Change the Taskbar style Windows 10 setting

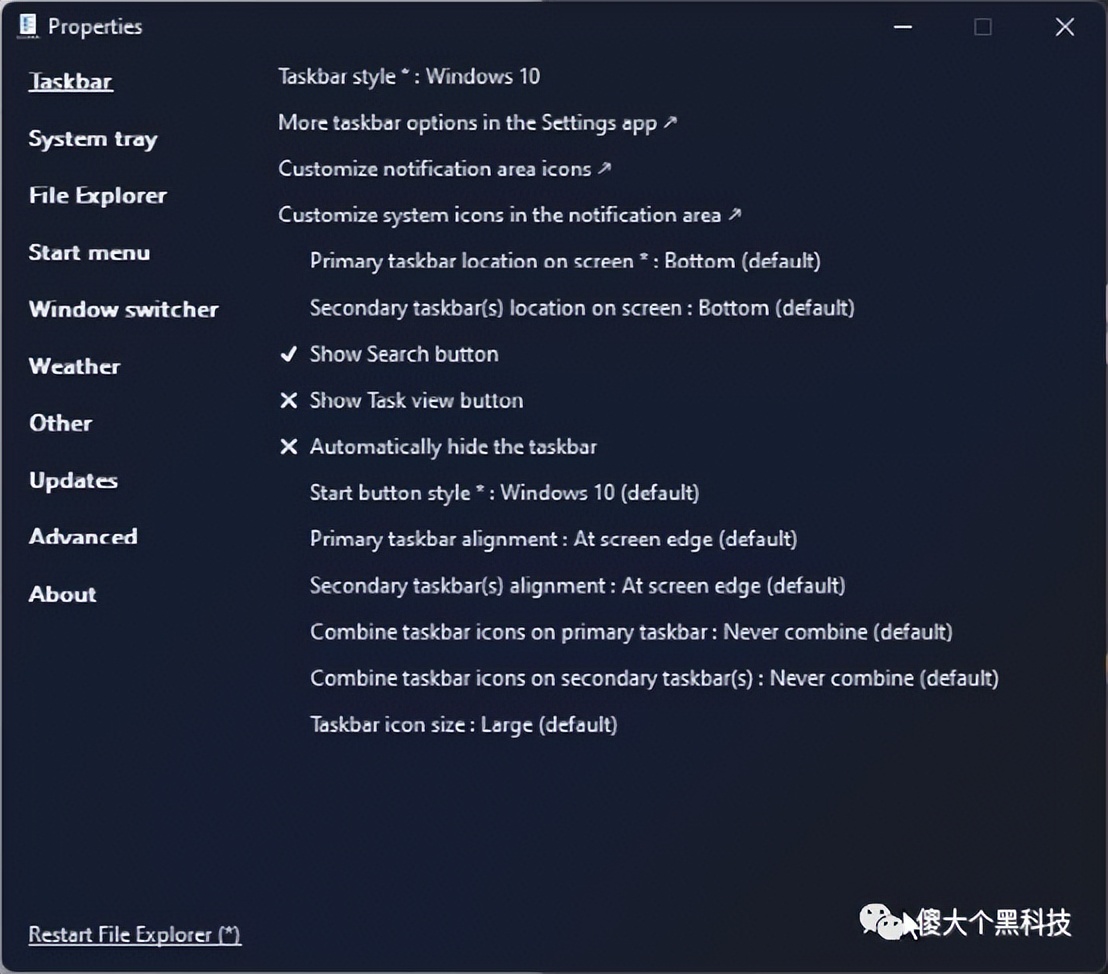point(409,77)
